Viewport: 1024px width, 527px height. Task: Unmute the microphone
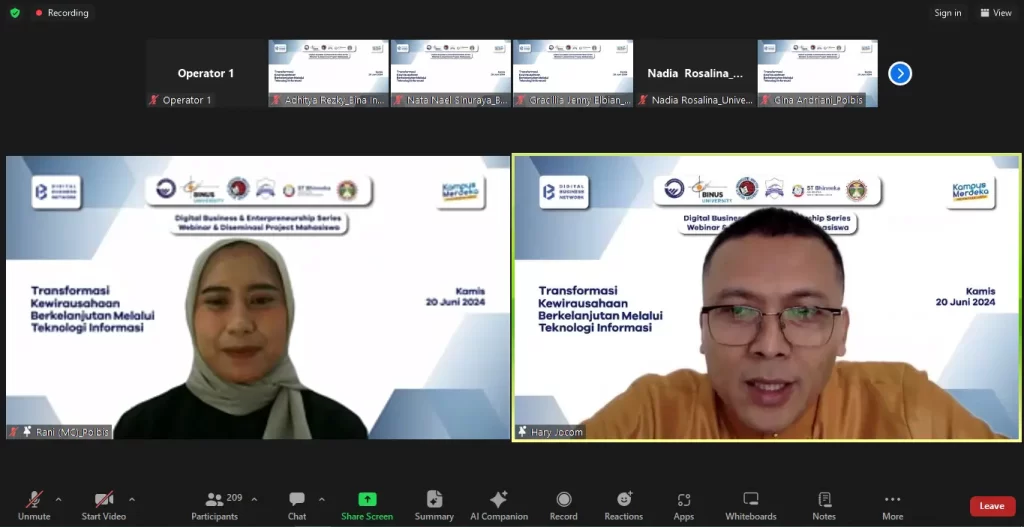[34, 504]
